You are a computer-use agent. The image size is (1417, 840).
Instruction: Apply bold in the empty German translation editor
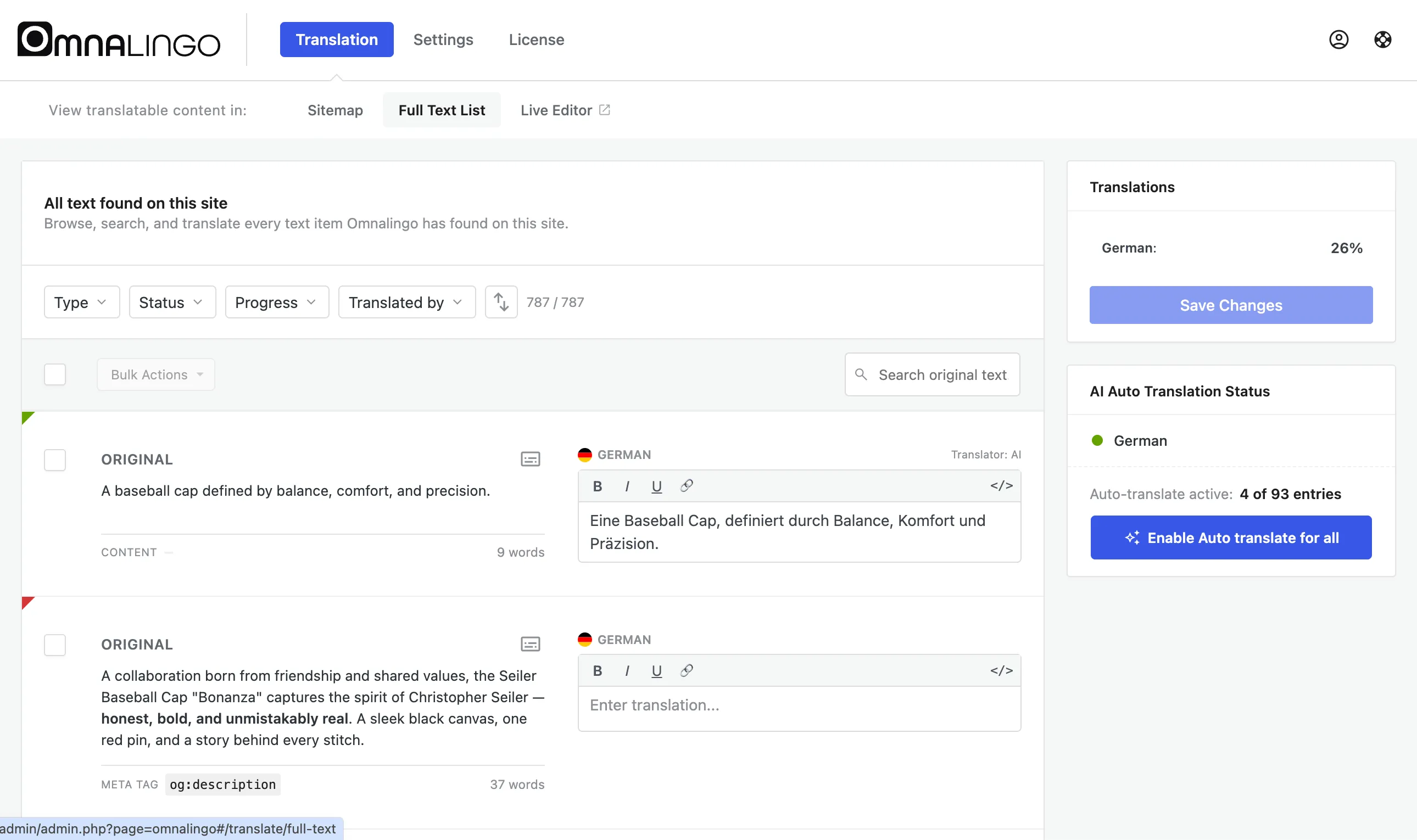tap(597, 671)
